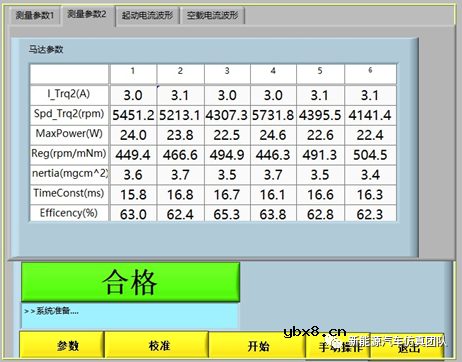462x362 pixels.
Task: Click speed cell 4141.4
Action: [370, 115]
